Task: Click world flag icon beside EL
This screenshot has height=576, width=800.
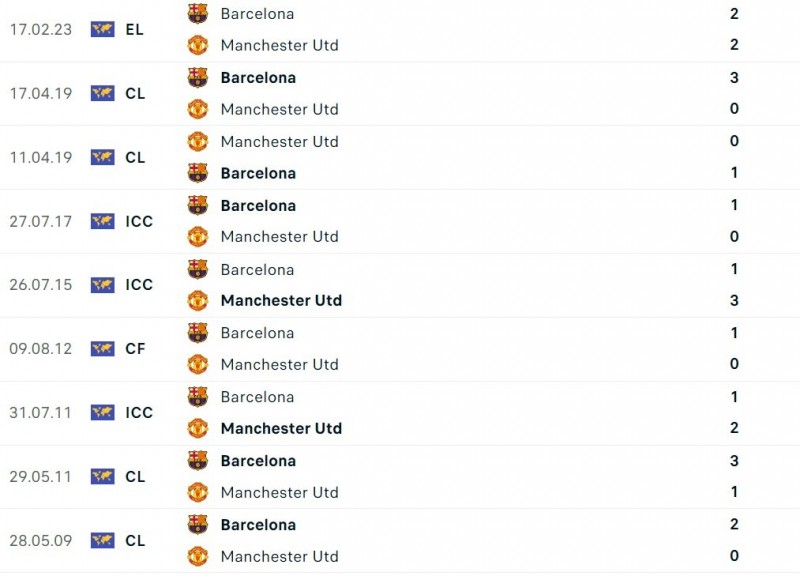Action: tap(103, 29)
